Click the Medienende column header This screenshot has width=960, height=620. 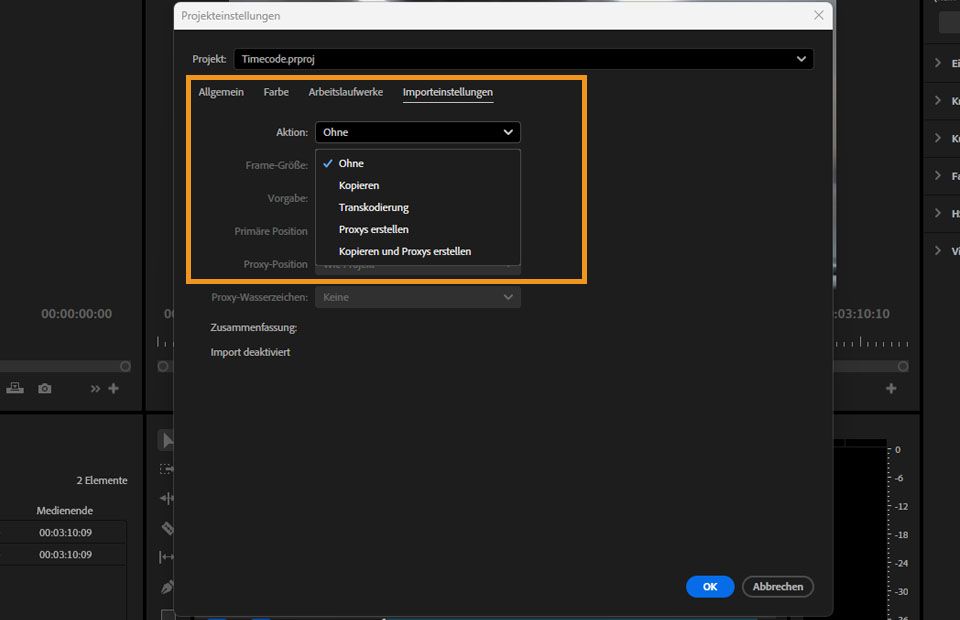point(64,510)
